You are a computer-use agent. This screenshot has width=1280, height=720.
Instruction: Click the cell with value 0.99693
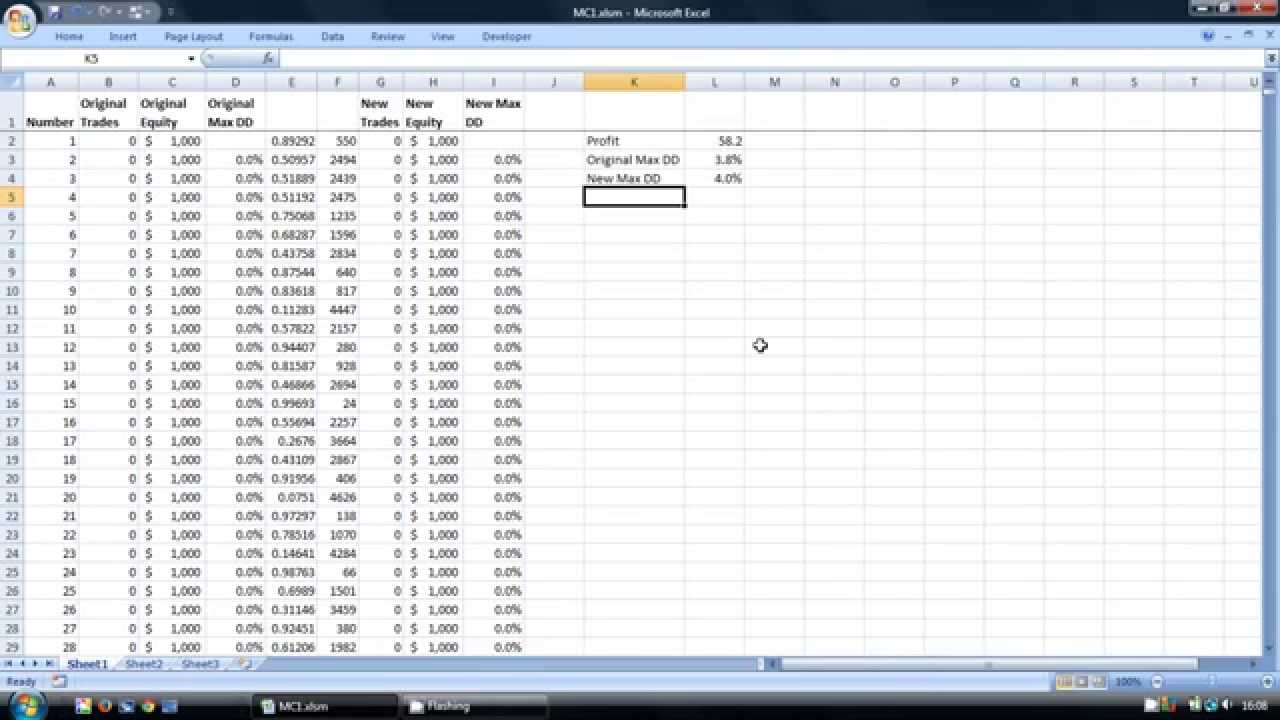(291, 404)
